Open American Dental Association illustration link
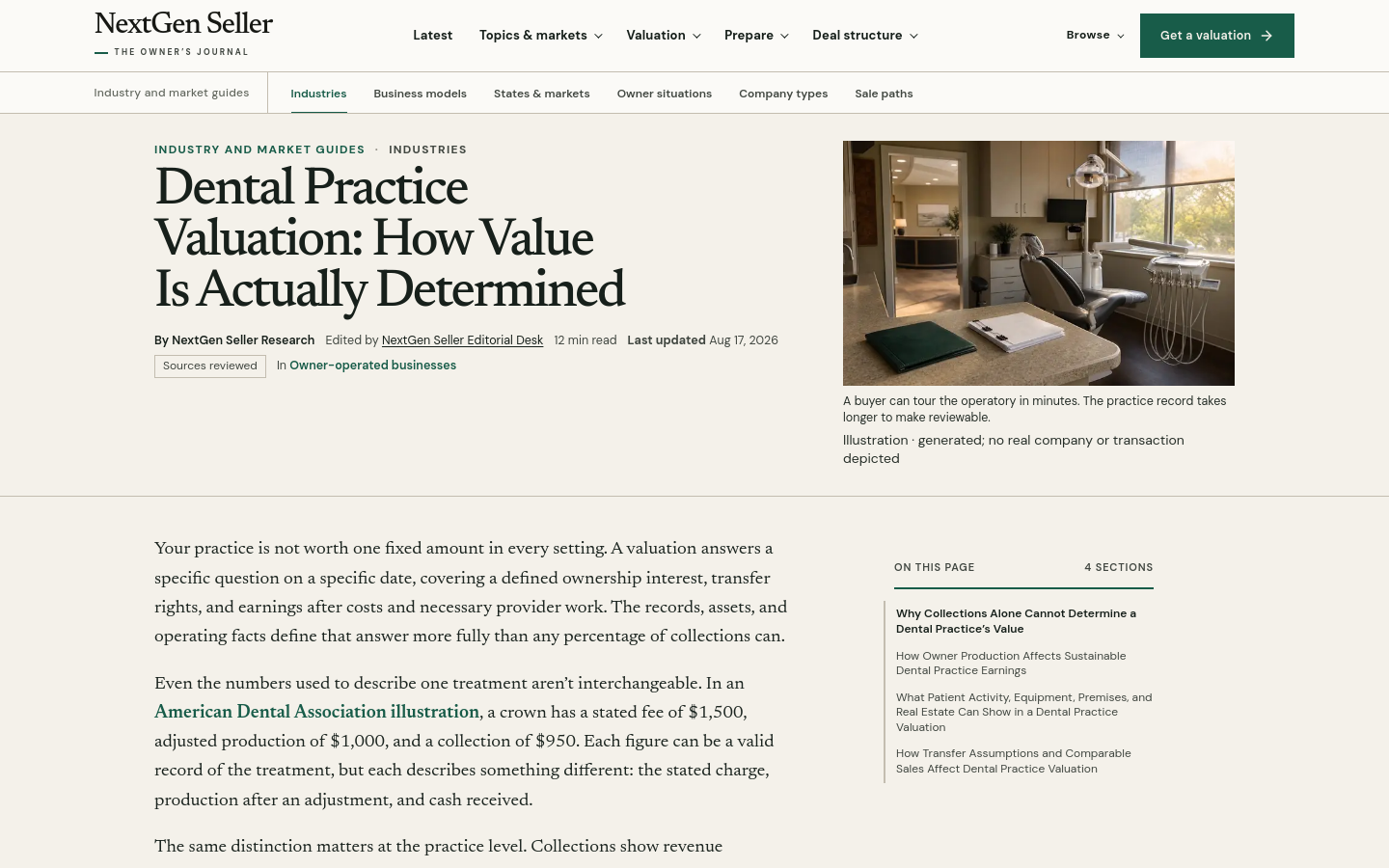This screenshot has height=868, width=1389. click(x=316, y=712)
